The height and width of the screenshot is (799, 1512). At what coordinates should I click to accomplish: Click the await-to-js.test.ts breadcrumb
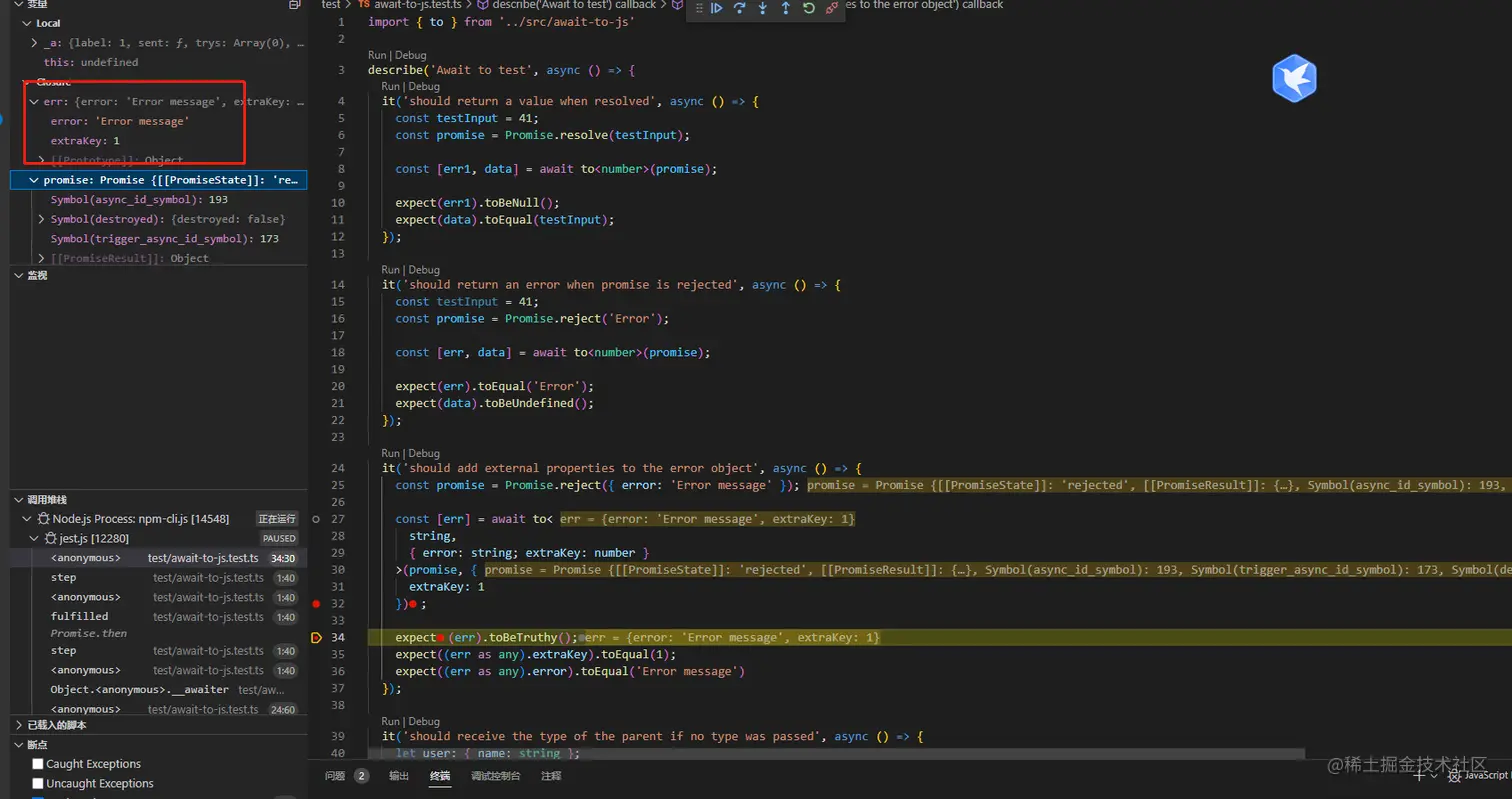416,5
